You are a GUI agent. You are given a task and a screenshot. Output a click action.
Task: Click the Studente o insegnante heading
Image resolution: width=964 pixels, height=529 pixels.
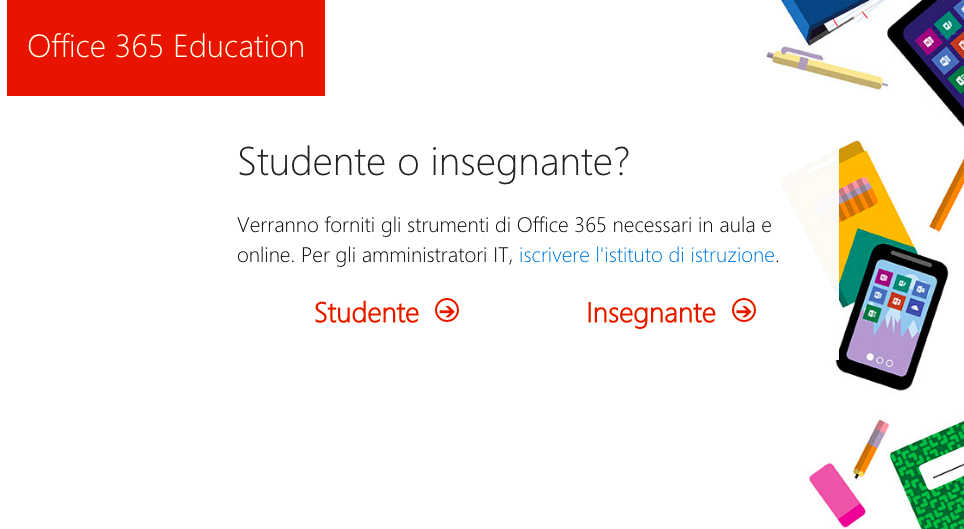click(x=433, y=162)
